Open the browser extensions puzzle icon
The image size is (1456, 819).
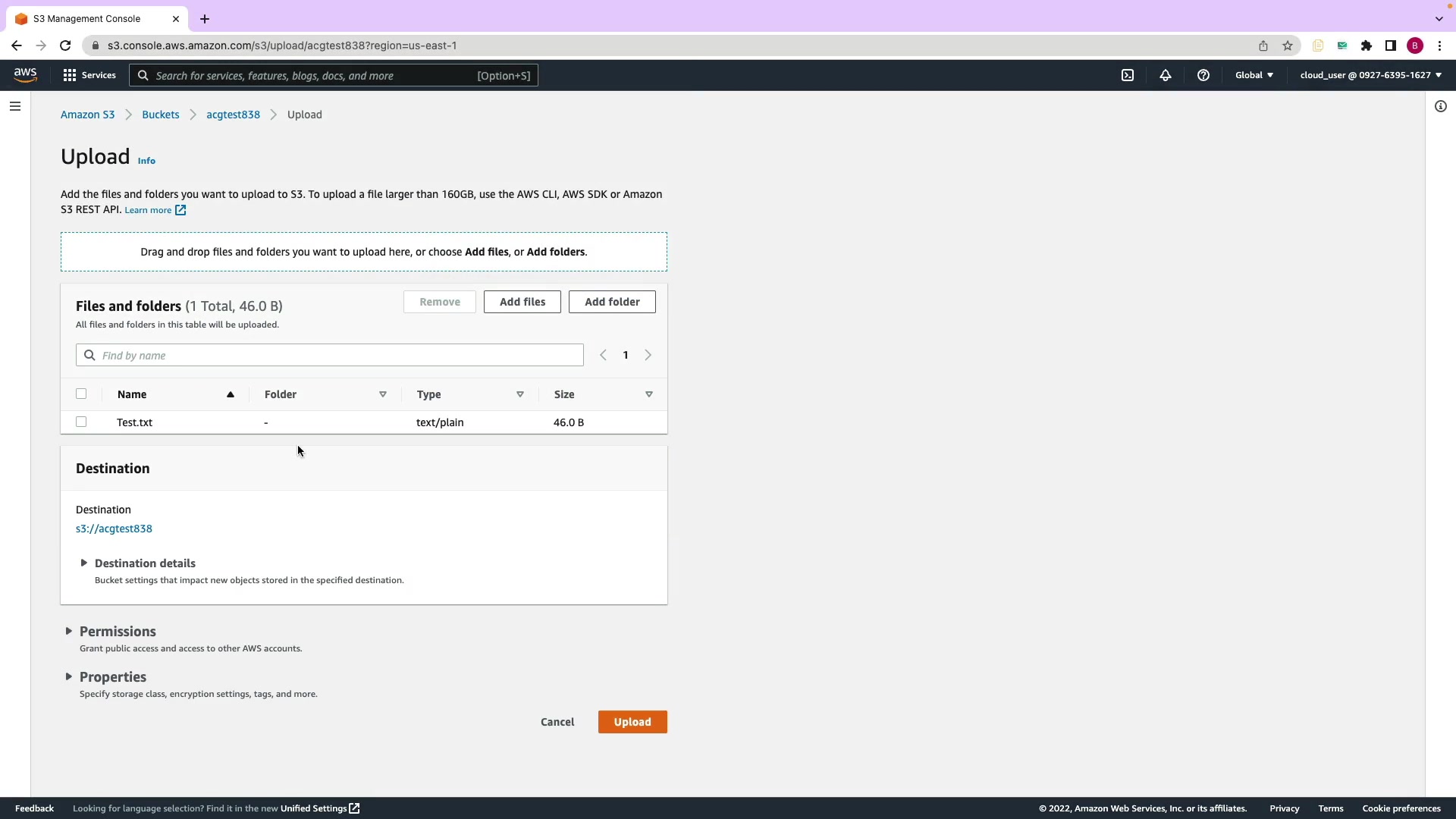1367,45
